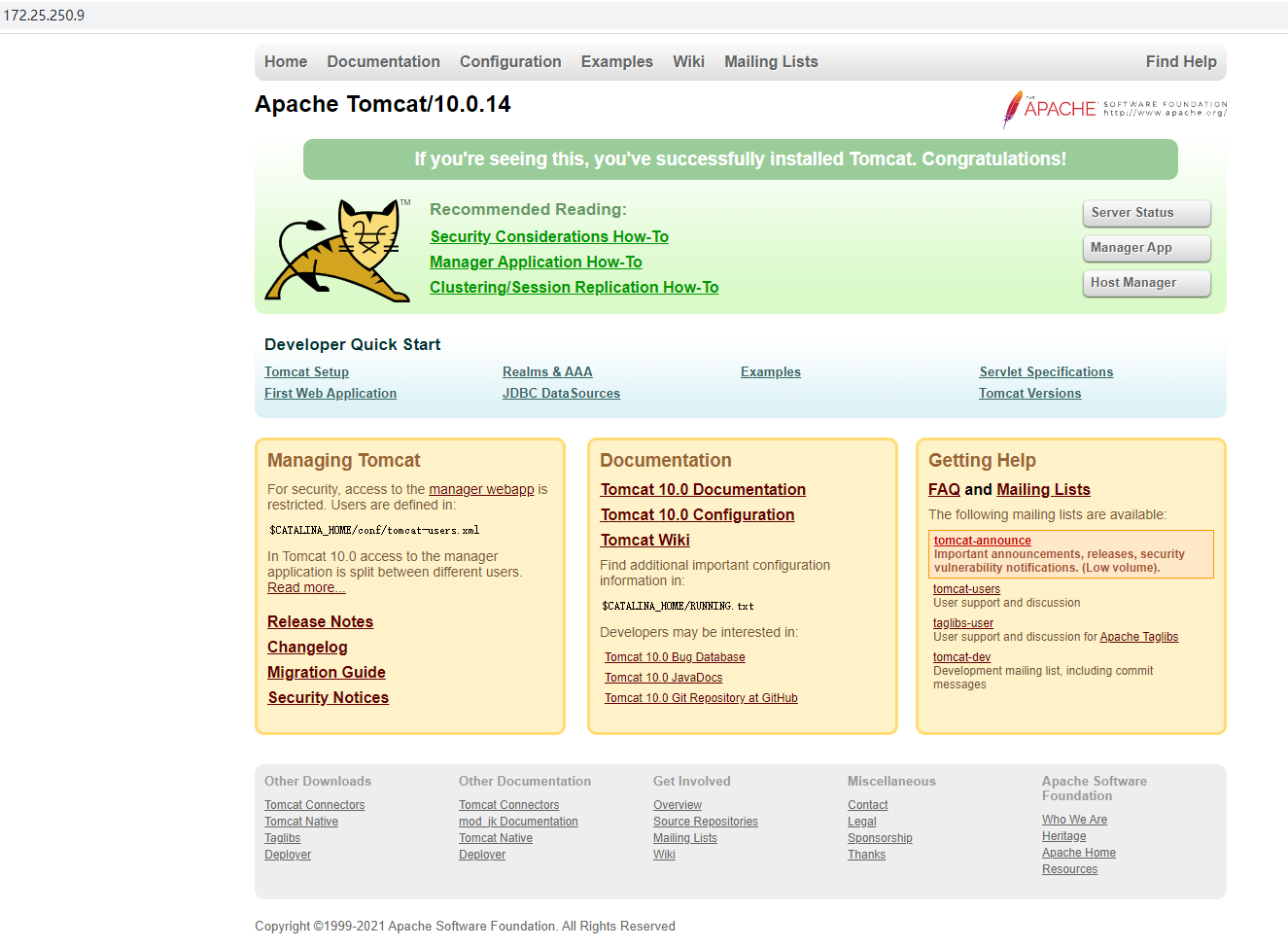The height and width of the screenshot is (948, 1288).
Task: Open the Who We Are link
Action: [x=1074, y=820]
